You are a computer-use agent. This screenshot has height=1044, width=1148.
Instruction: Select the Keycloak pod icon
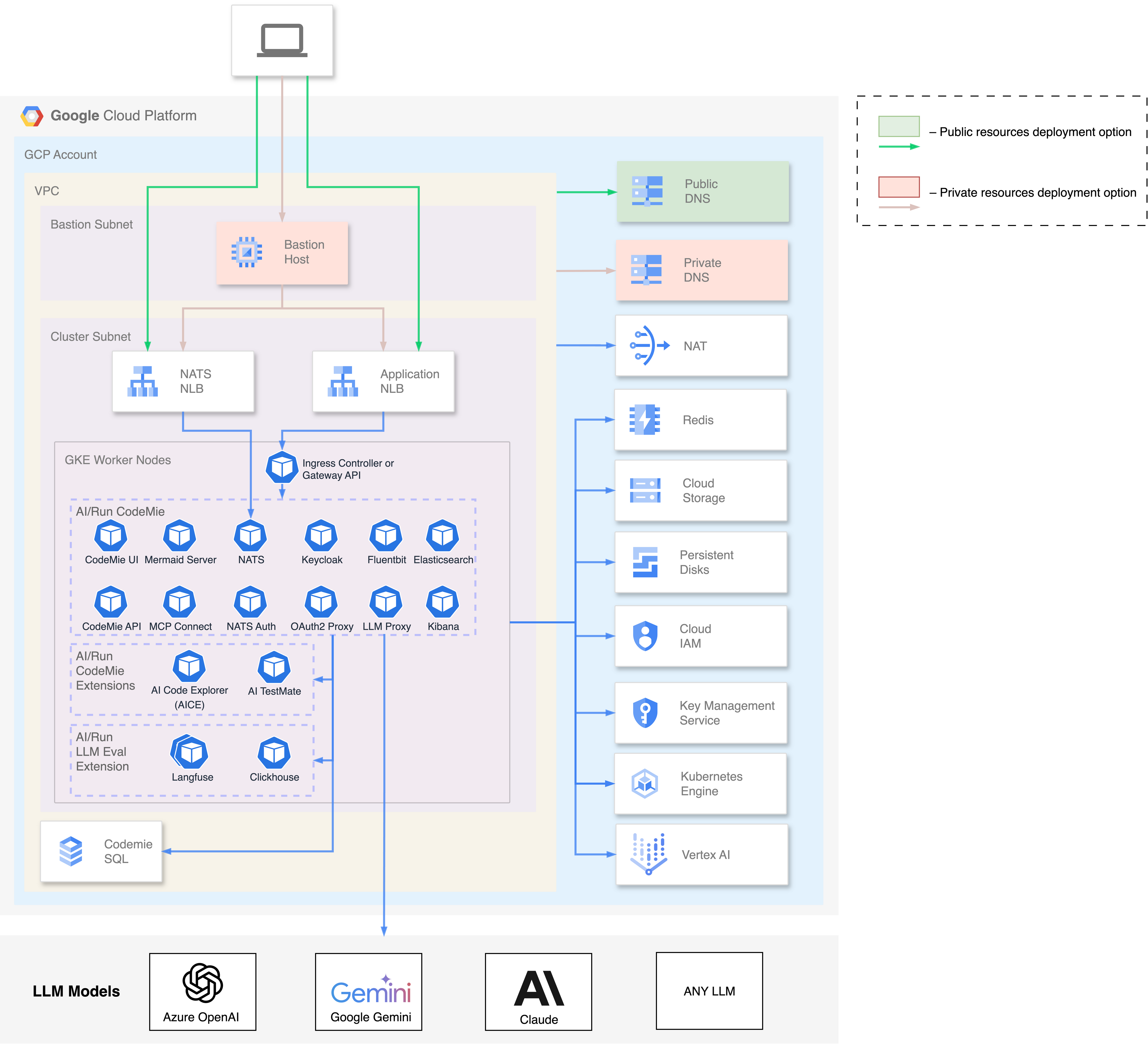(x=321, y=536)
